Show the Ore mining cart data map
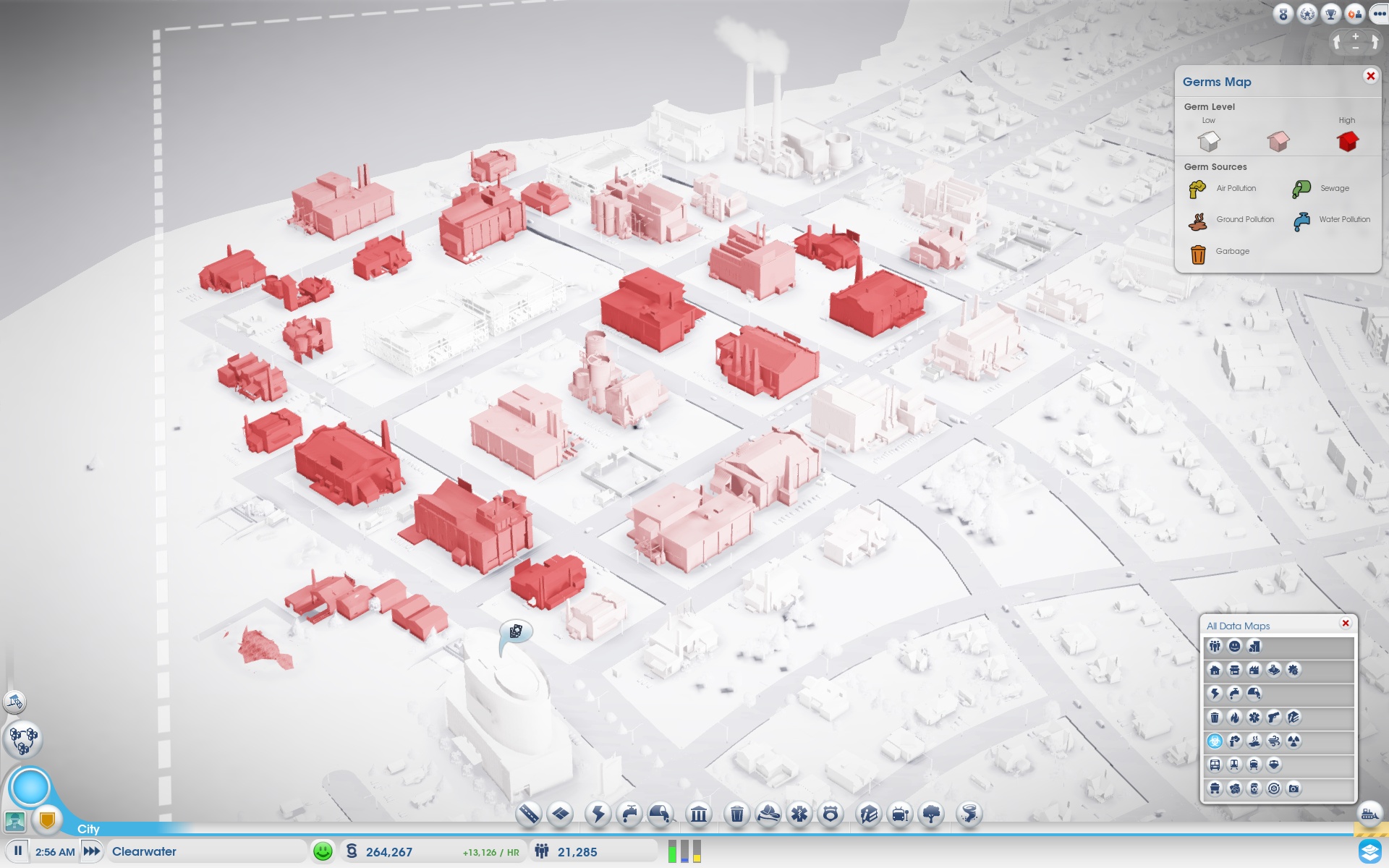This screenshot has height=868, width=1389. 1215,788
